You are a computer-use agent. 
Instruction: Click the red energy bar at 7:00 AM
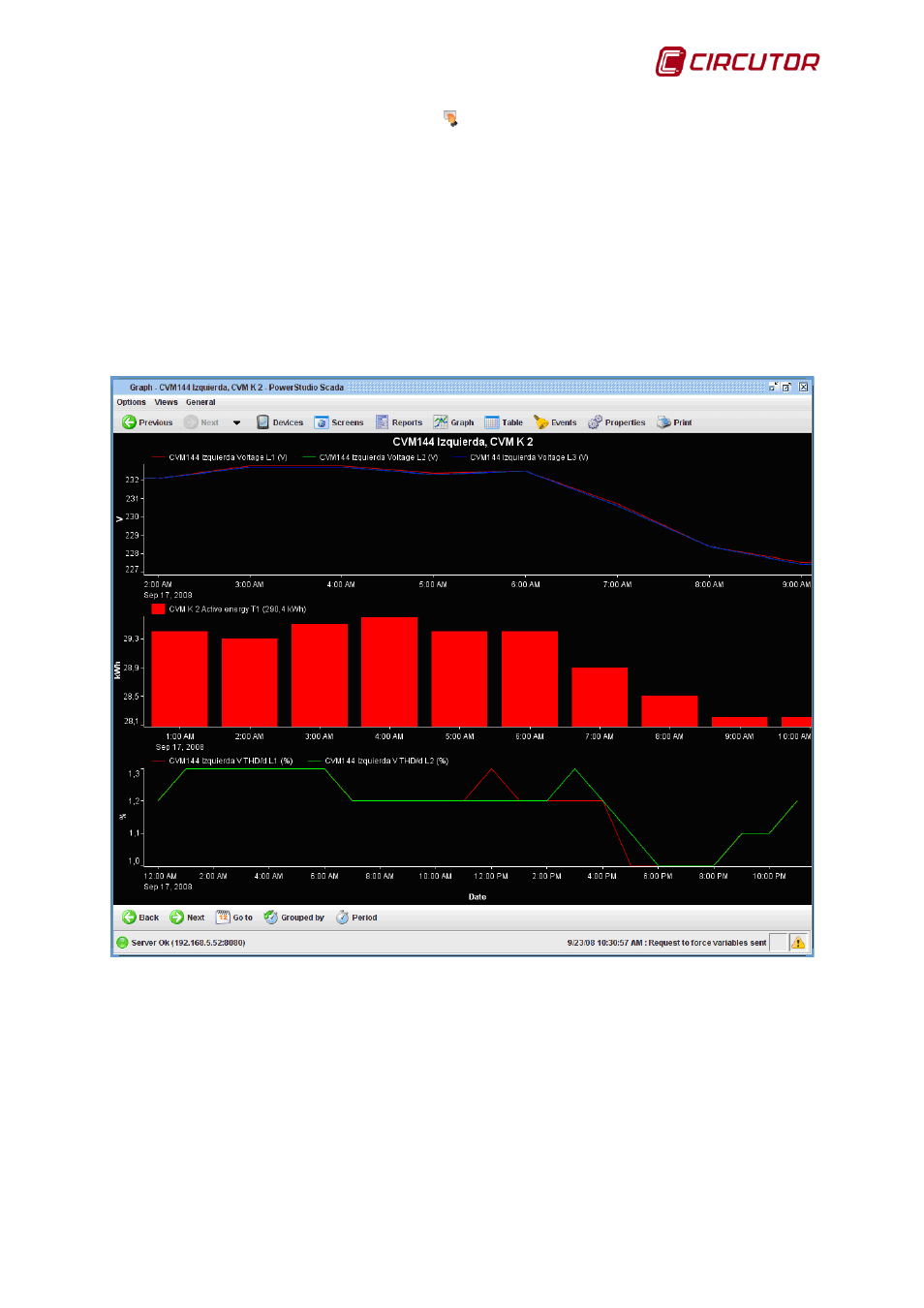click(600, 697)
